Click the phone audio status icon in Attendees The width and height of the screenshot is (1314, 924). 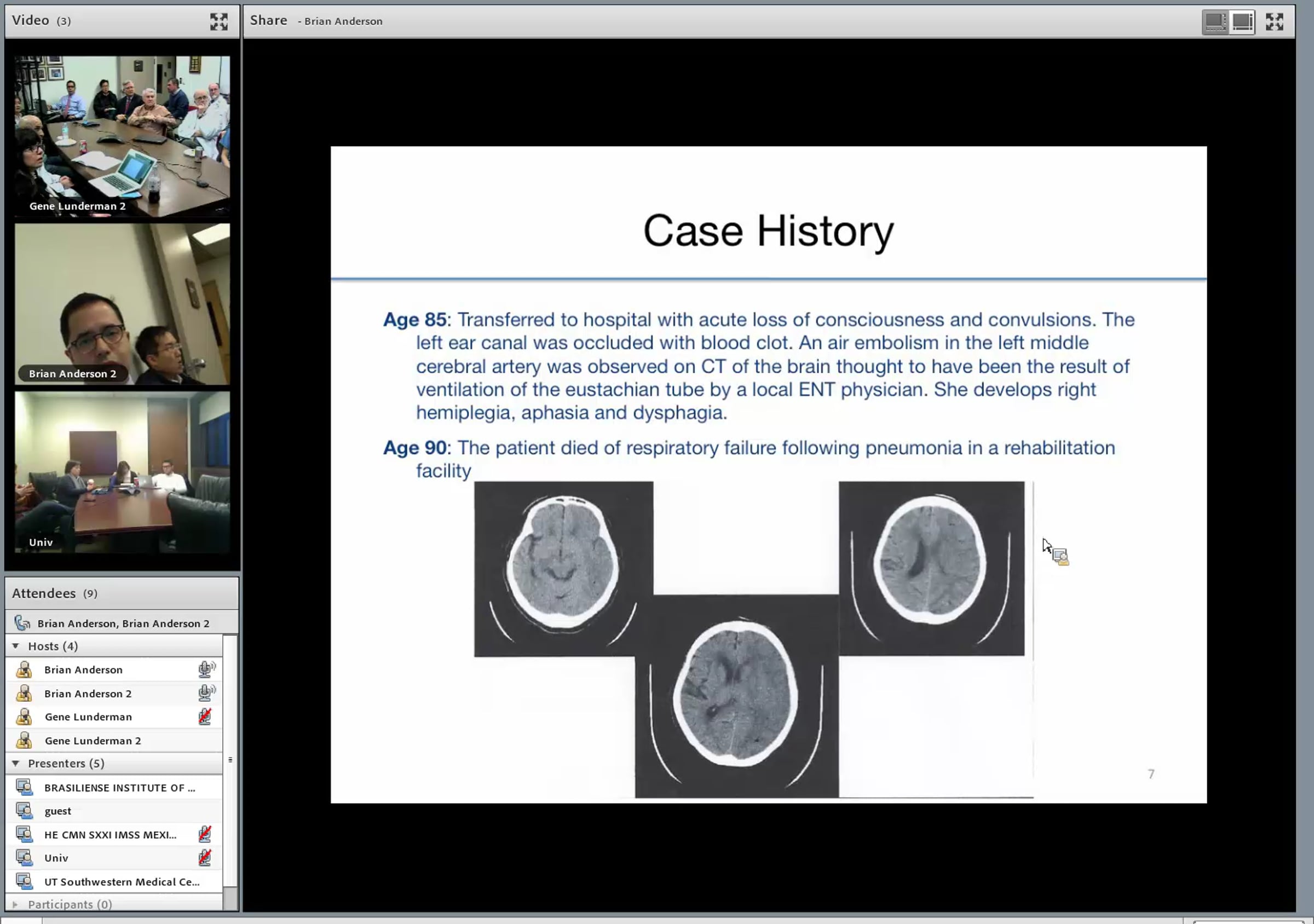click(22, 622)
